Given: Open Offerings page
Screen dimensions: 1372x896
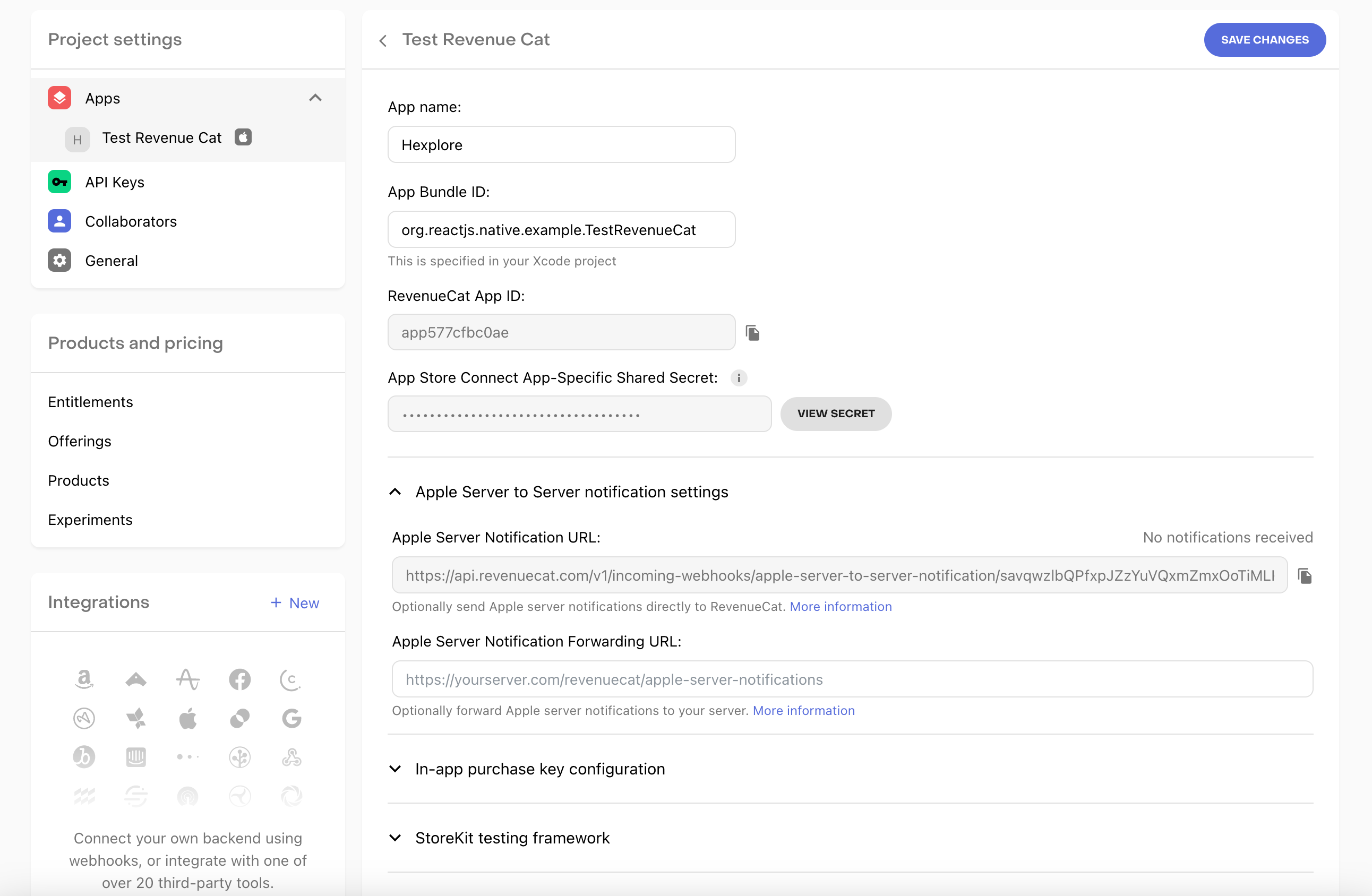Looking at the screenshot, I should coord(80,442).
